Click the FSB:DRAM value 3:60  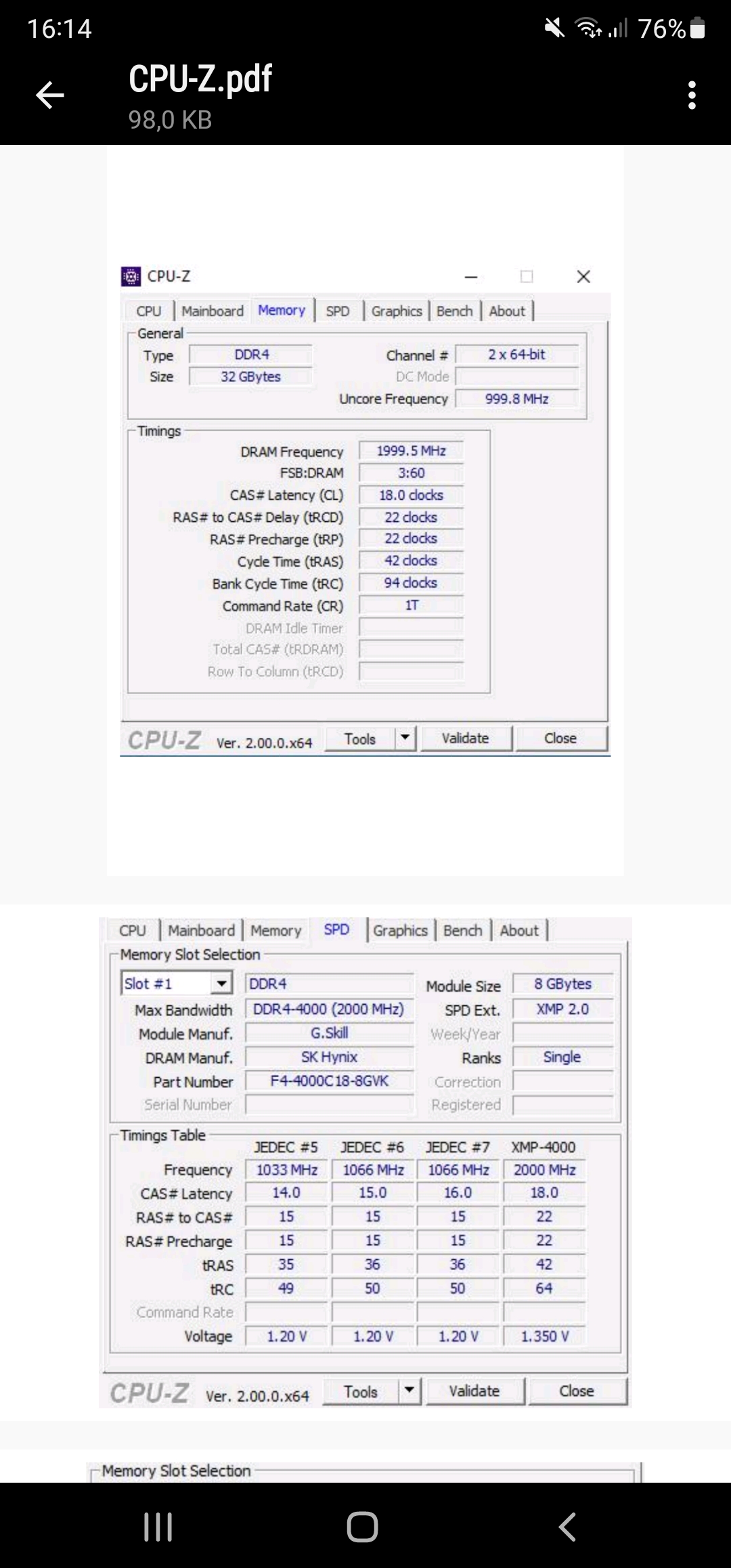tap(411, 473)
